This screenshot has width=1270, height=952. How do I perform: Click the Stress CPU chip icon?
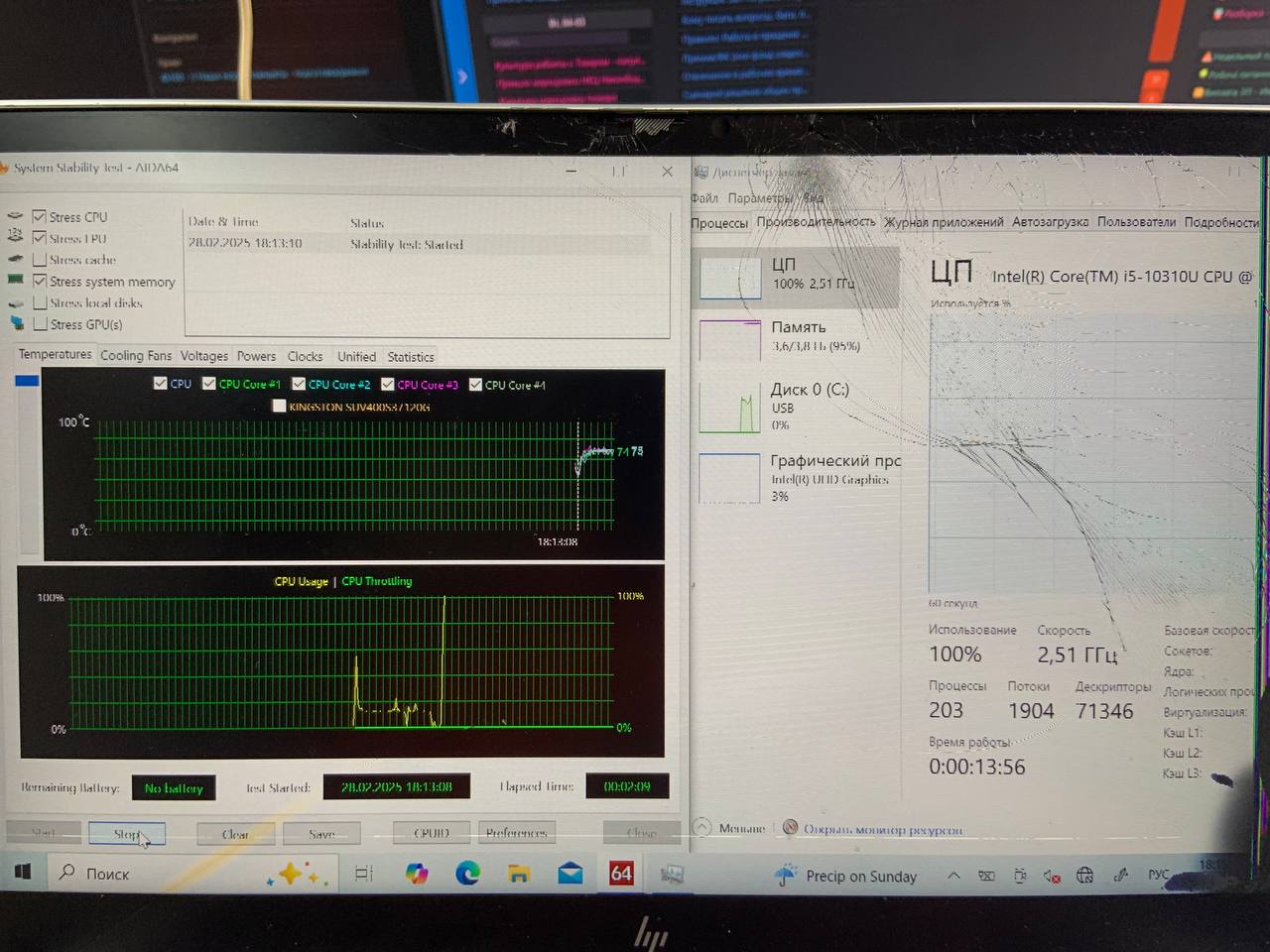click(15, 216)
